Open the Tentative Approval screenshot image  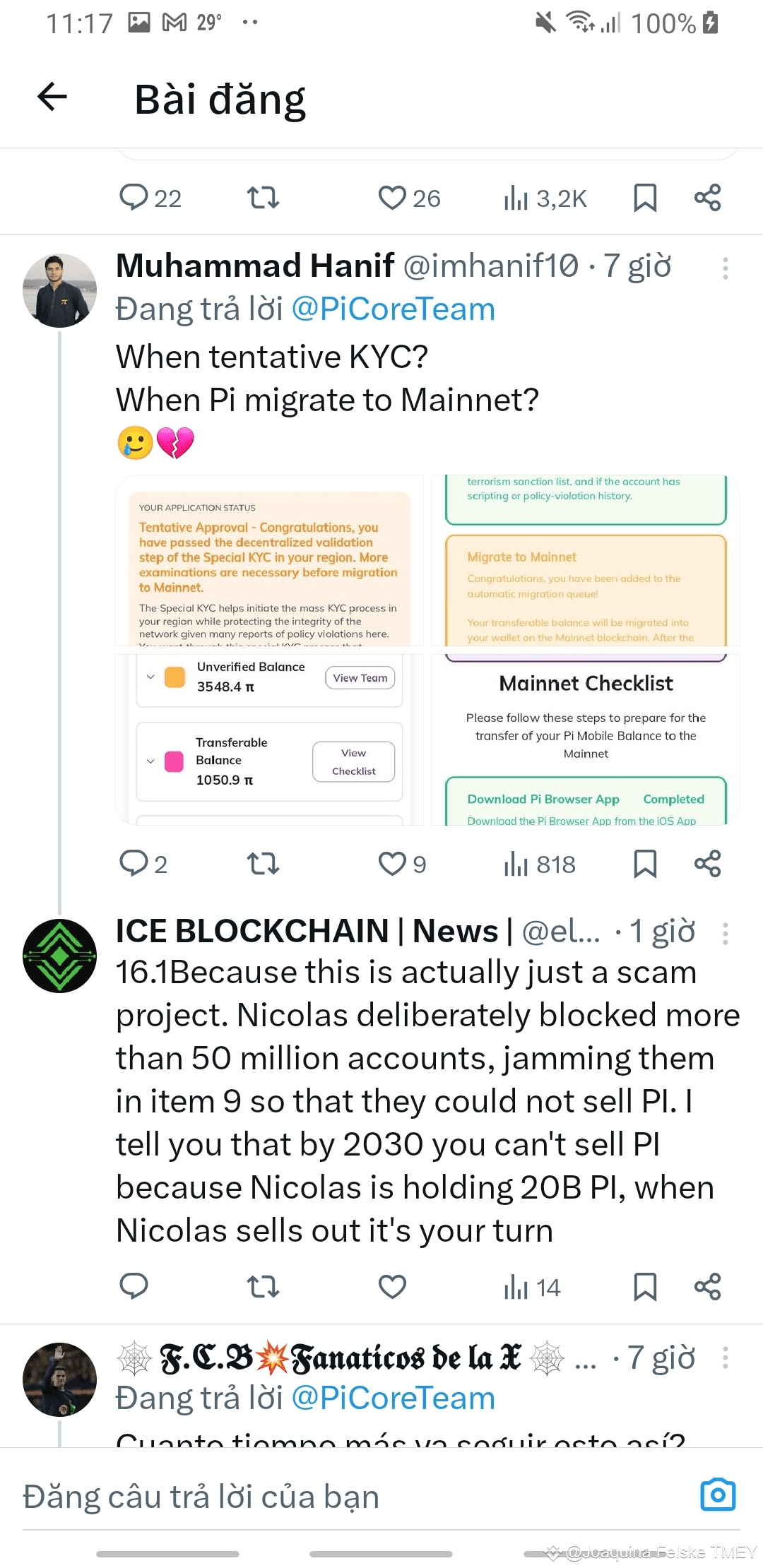click(x=269, y=561)
